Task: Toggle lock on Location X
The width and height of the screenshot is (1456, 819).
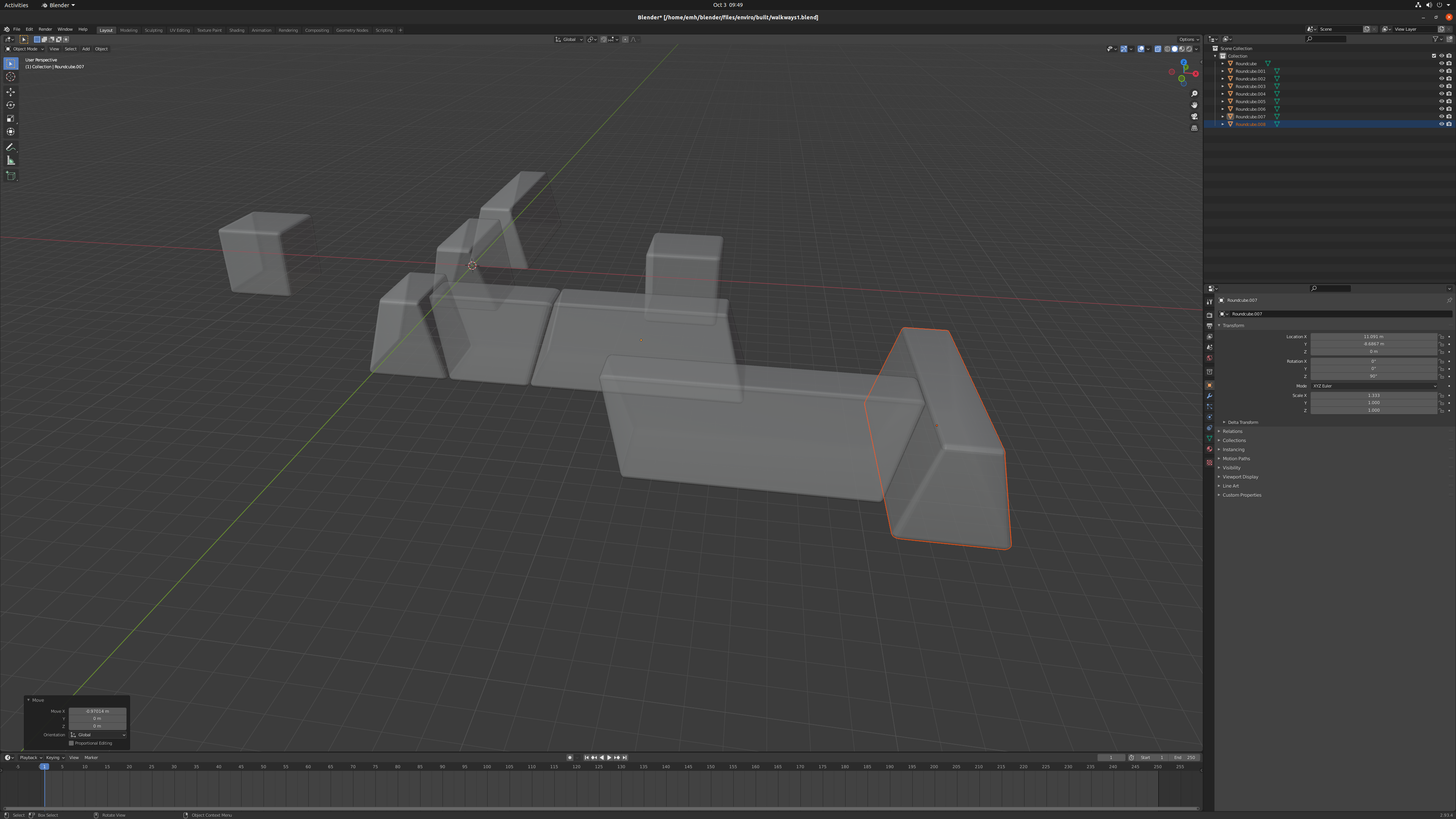Action: tap(1441, 337)
